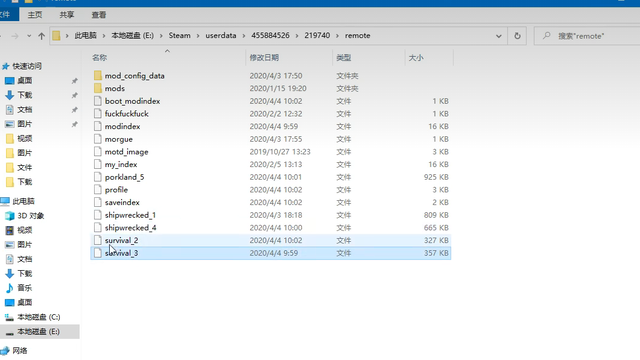Open the 查看 ribbon tab

(99, 15)
